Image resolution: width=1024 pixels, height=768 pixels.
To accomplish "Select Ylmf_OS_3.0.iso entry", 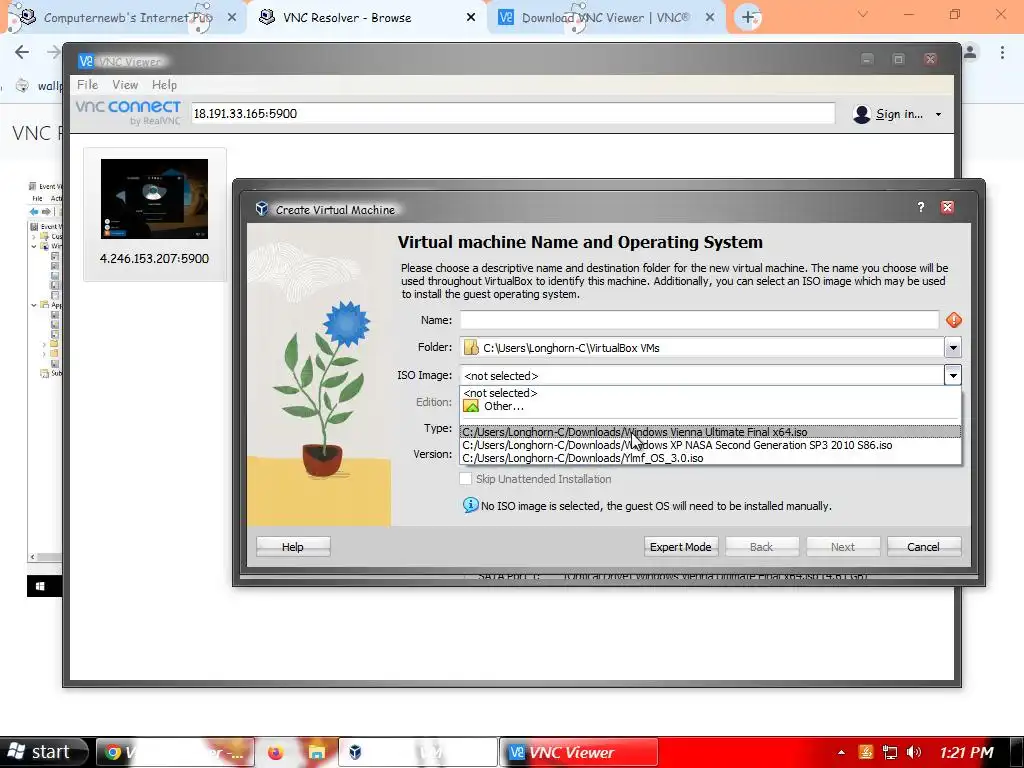I will click(711, 458).
